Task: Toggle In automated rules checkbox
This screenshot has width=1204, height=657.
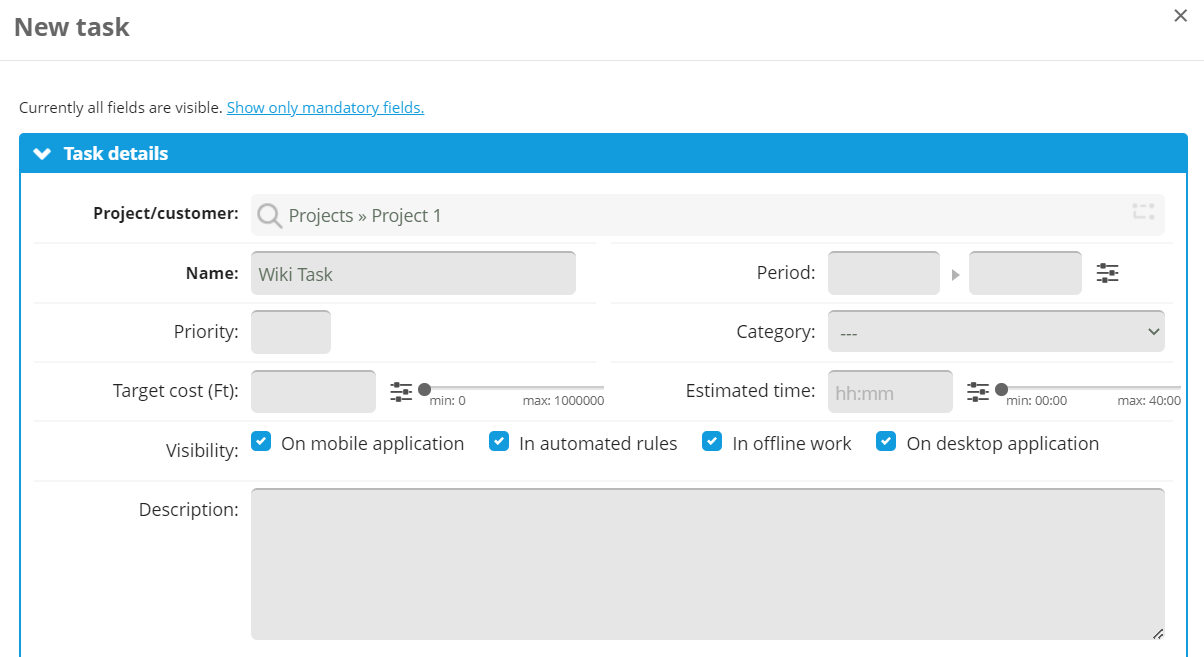Action: 499,442
